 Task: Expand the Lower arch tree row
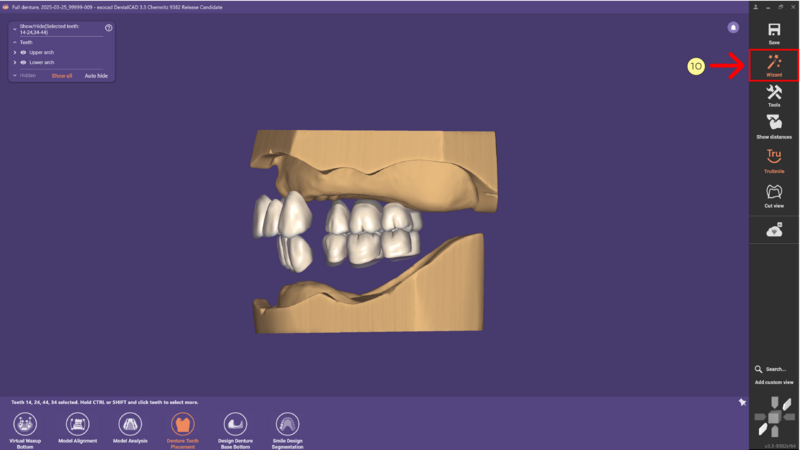[x=15, y=62]
